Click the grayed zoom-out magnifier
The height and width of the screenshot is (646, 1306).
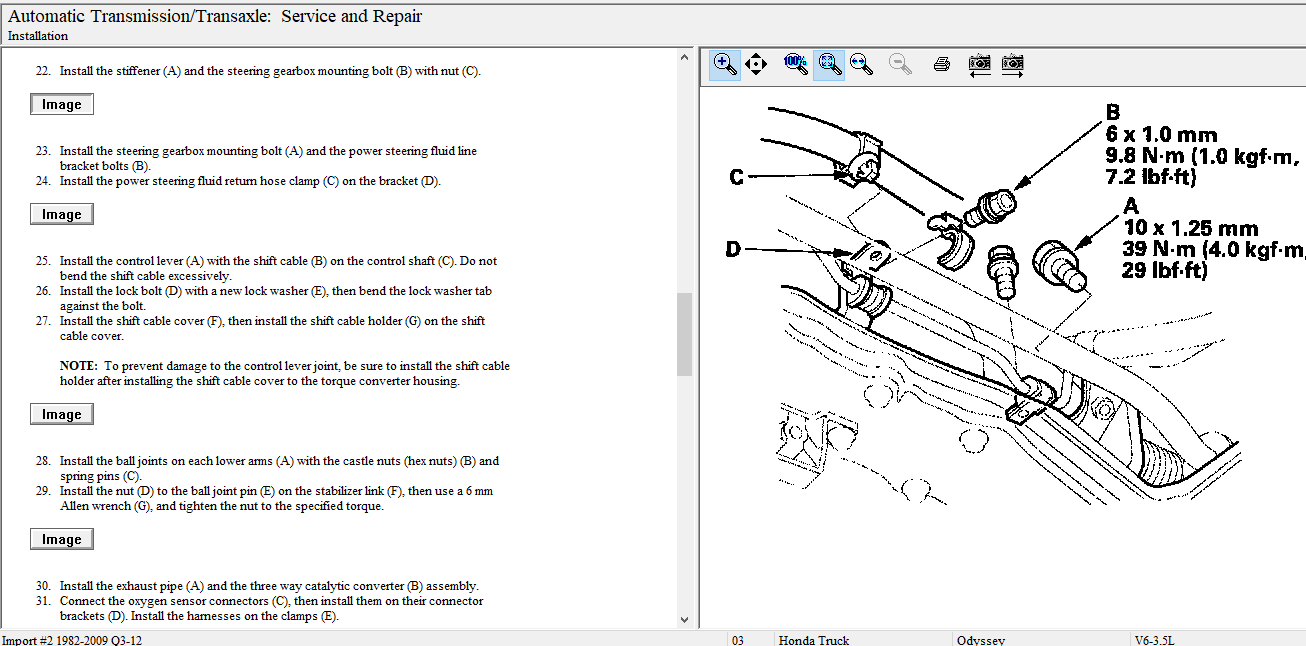click(x=901, y=65)
